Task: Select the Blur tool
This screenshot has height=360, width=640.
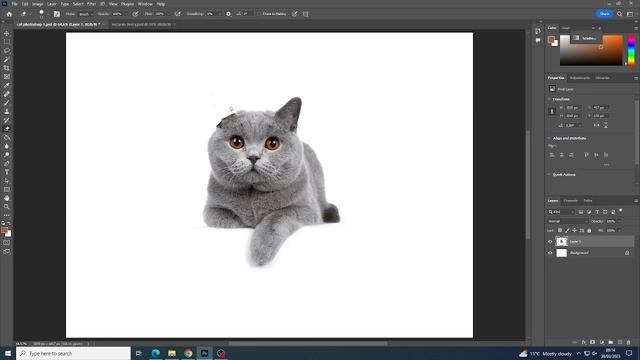Action: coord(7,146)
